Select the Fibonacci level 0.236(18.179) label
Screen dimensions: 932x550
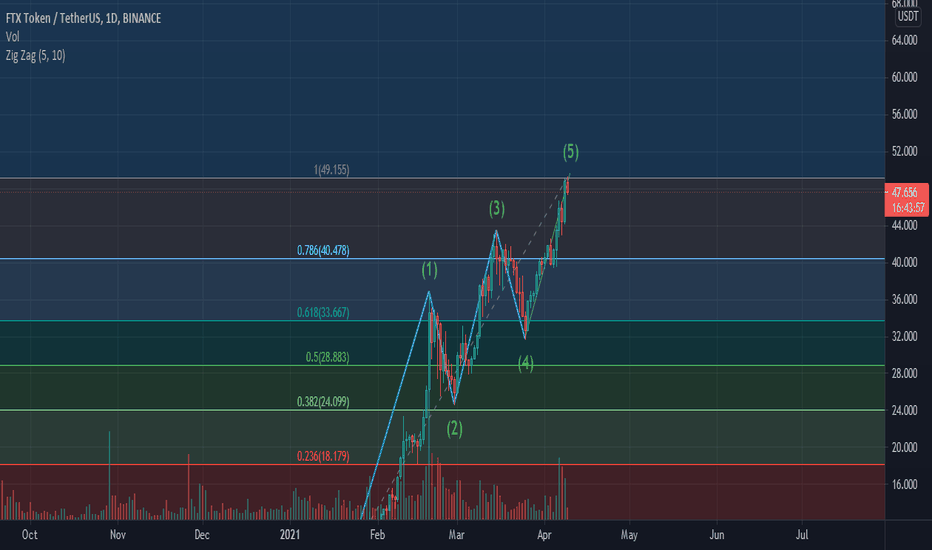pyautogui.click(x=323, y=456)
